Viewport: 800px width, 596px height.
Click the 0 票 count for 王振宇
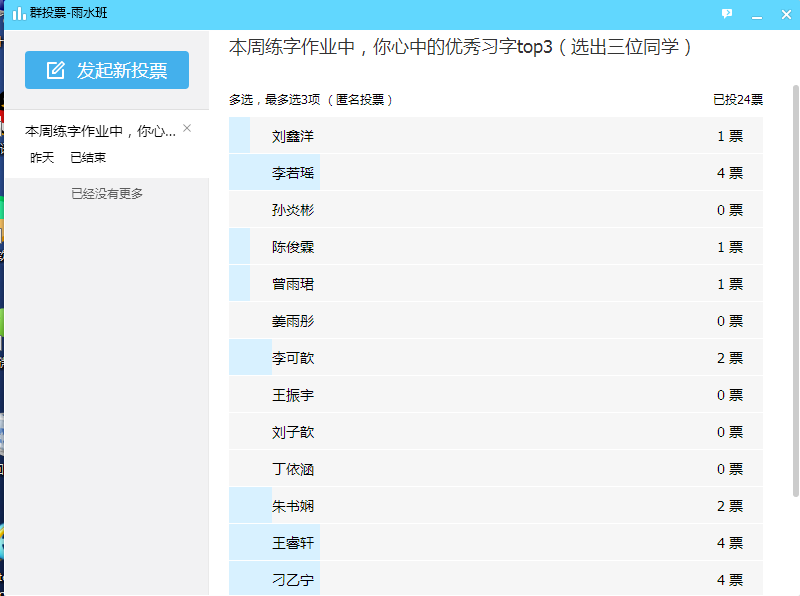(730, 395)
